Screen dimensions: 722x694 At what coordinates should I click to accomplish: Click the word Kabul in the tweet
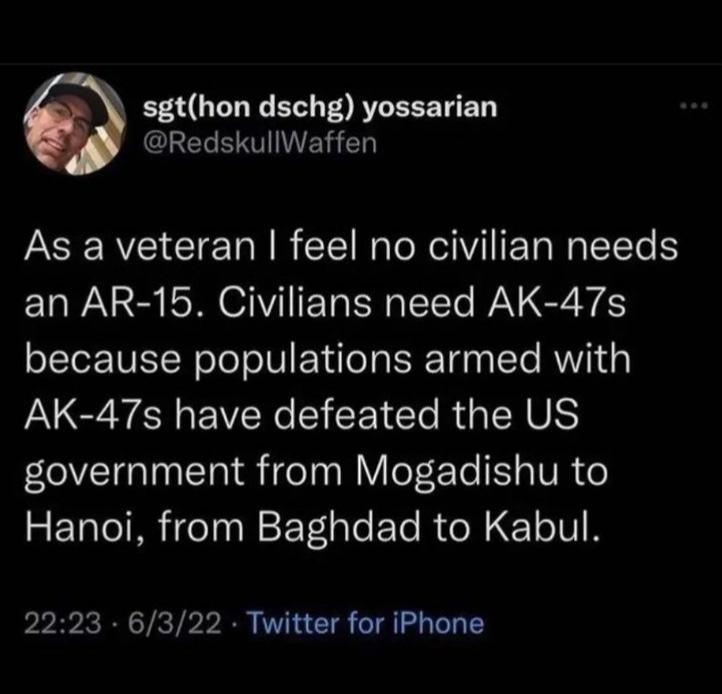pyautogui.click(x=542, y=527)
